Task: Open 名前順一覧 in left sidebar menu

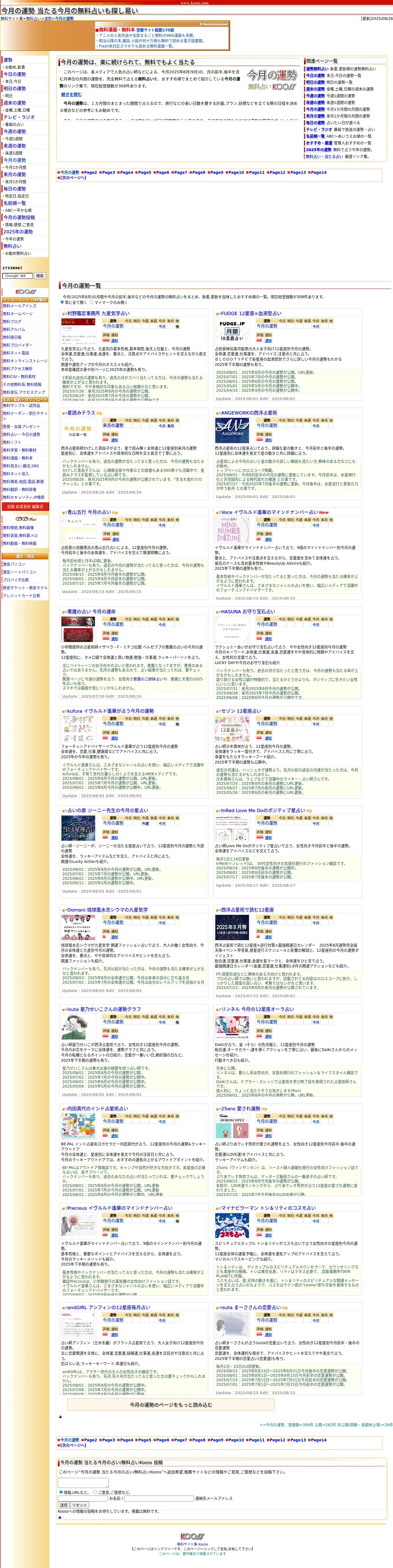Action: pos(15,203)
